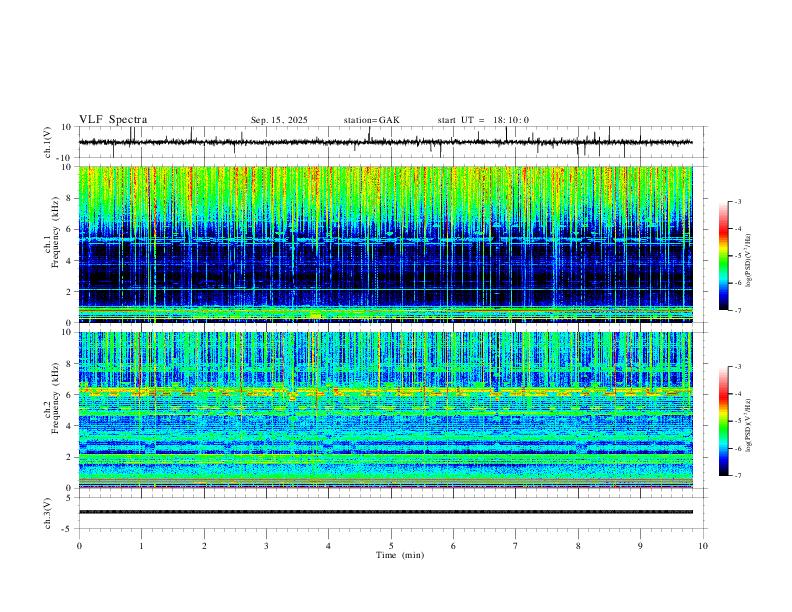Screen dimensions: 792x612
Task: Click the "VLF Spectra" title text
Action: click(113, 120)
